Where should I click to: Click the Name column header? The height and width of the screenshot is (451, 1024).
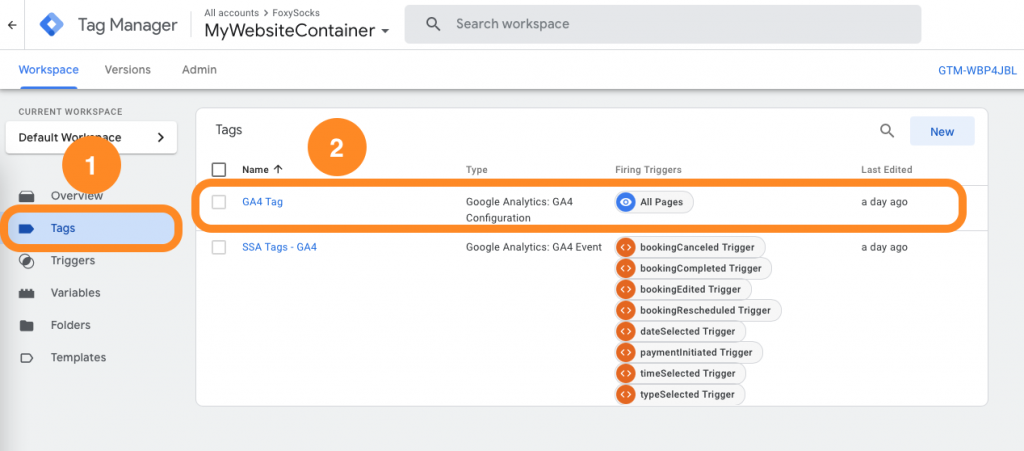coord(255,170)
